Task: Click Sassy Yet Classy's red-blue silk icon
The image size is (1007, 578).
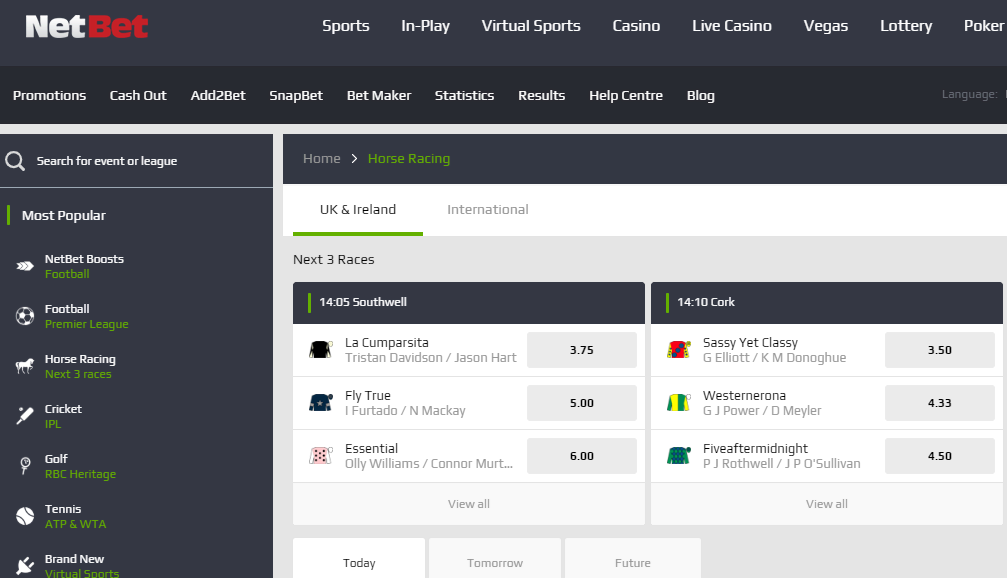Action: pos(678,349)
